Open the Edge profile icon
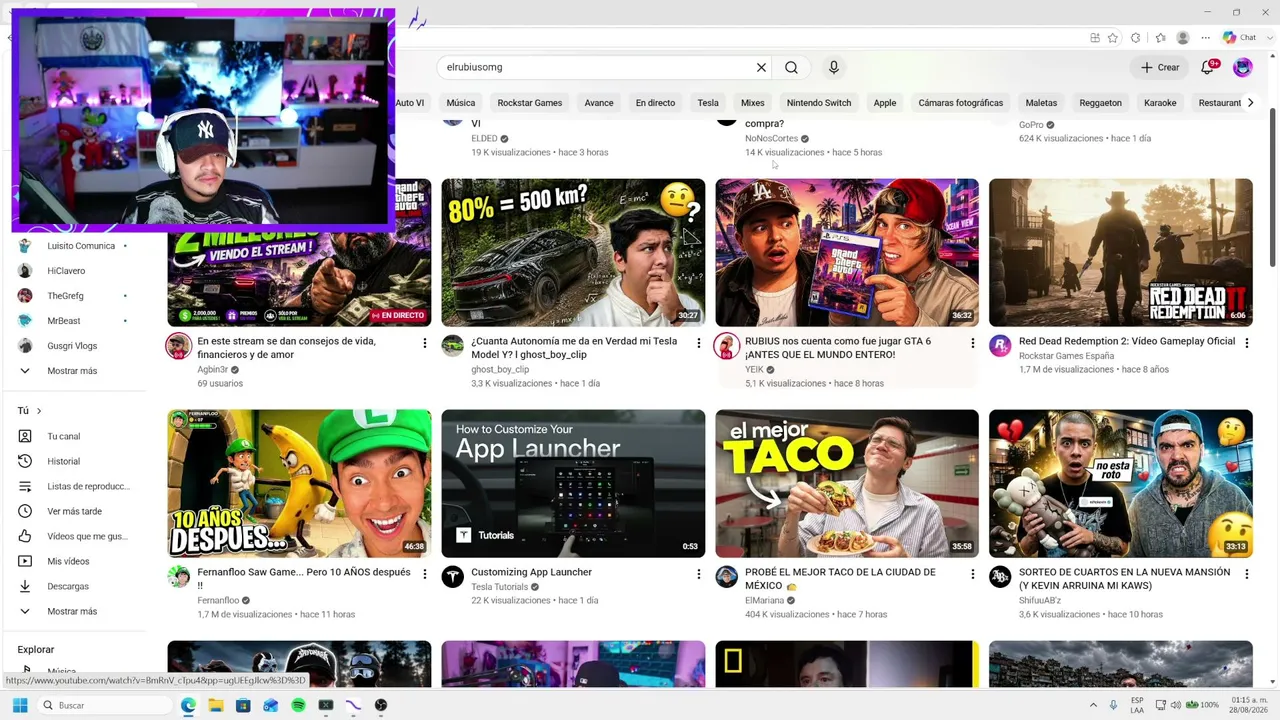 tap(1183, 38)
